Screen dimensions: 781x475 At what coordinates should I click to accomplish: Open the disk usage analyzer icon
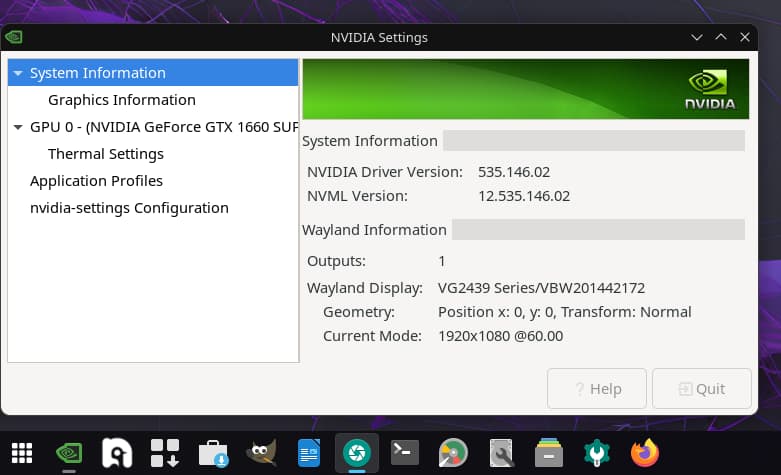453,453
